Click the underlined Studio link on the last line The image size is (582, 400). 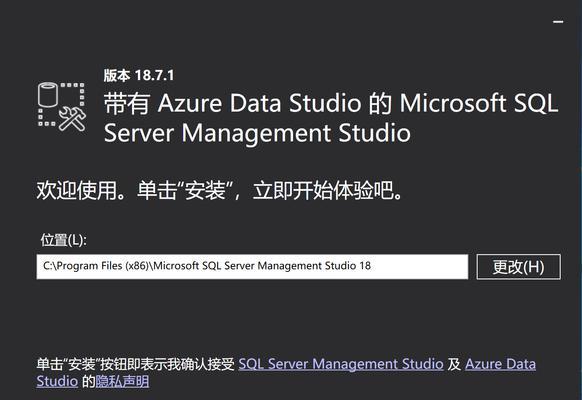pos(57,381)
